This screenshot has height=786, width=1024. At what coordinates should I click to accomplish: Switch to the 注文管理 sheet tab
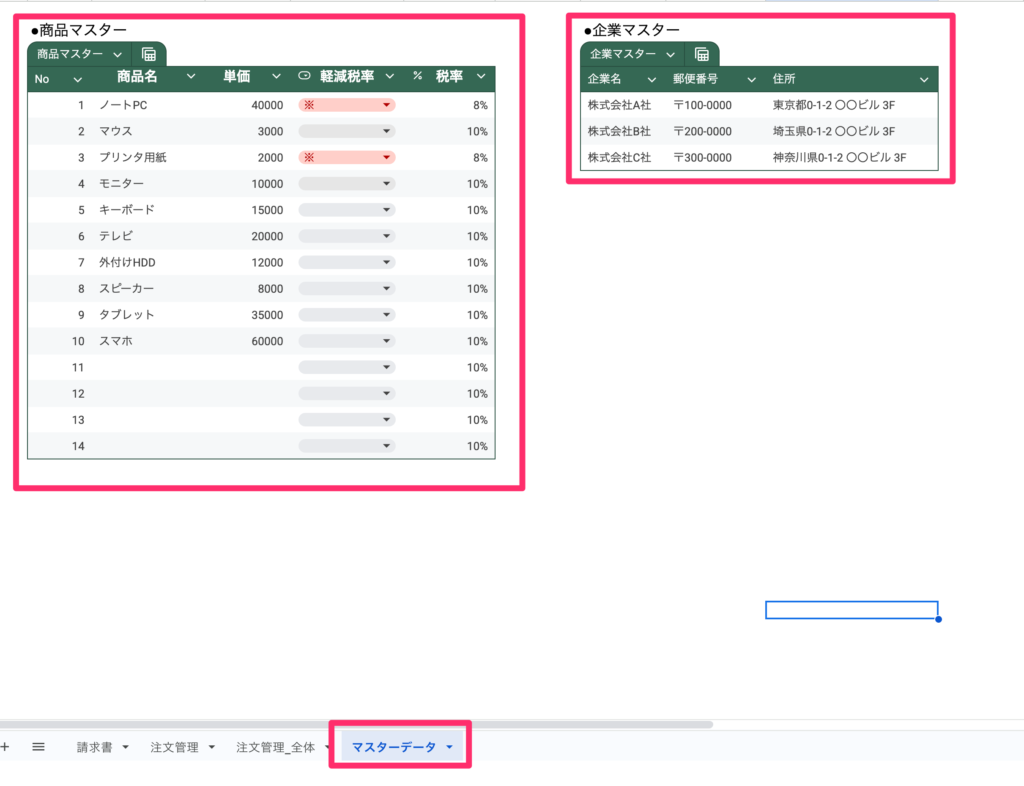point(174,747)
